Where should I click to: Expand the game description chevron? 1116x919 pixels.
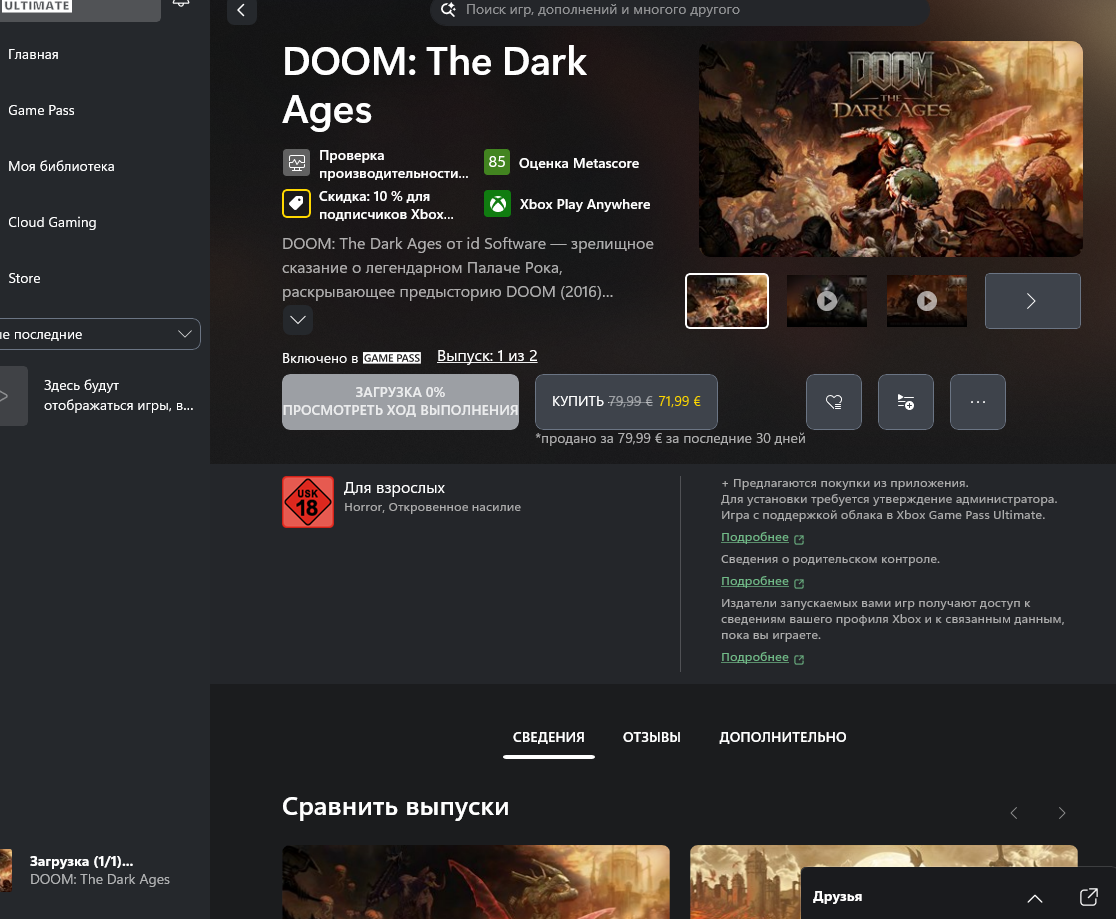(298, 320)
